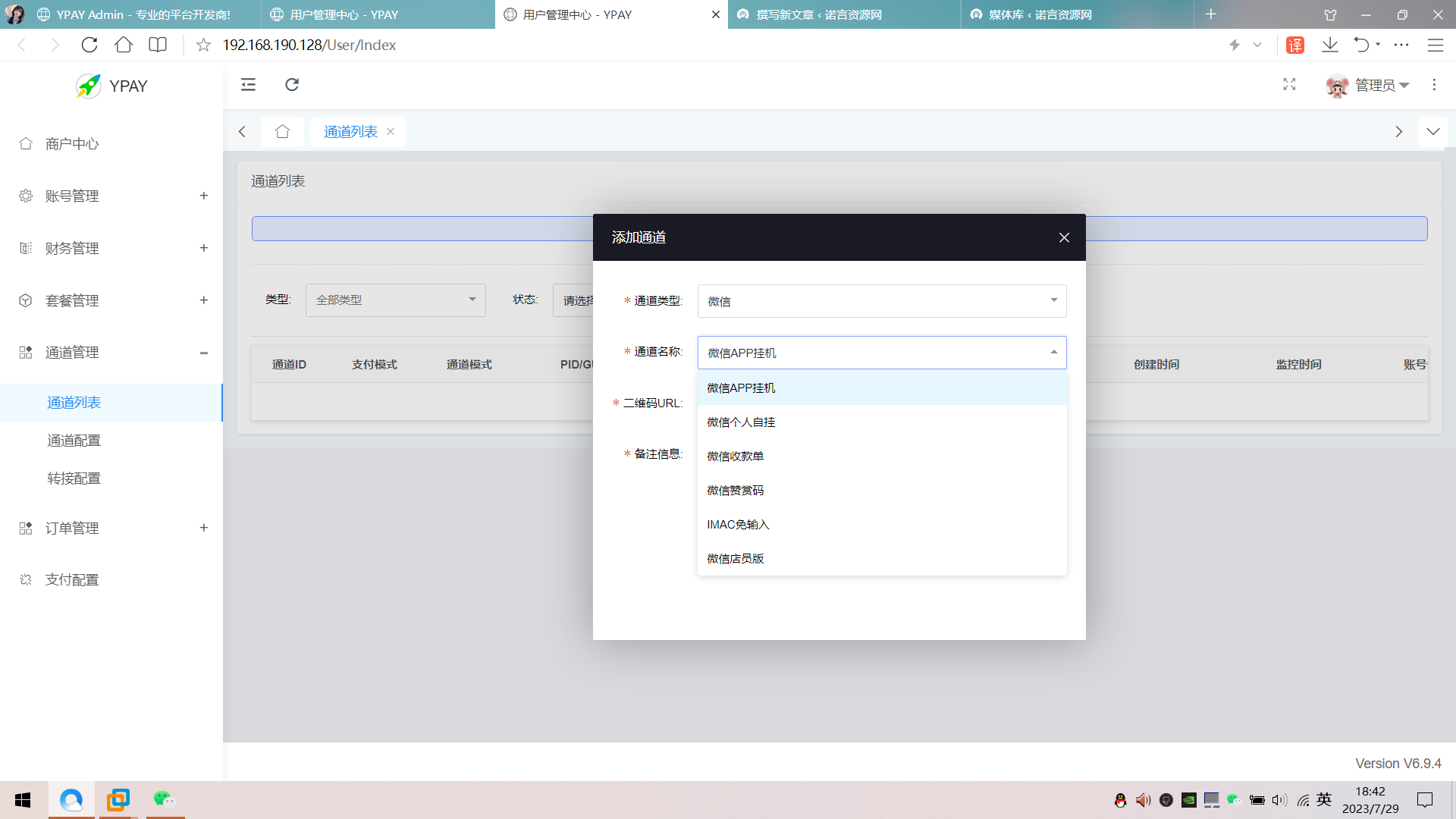Open the vertical ellipsis menu at top right

point(1433,84)
